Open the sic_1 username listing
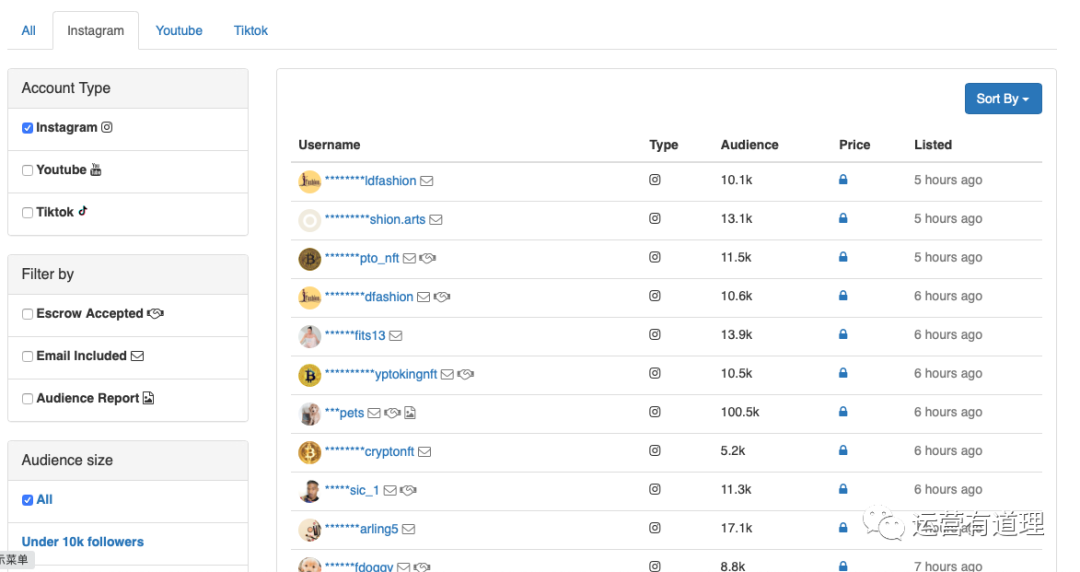This screenshot has height=572, width=1080. tap(352, 490)
